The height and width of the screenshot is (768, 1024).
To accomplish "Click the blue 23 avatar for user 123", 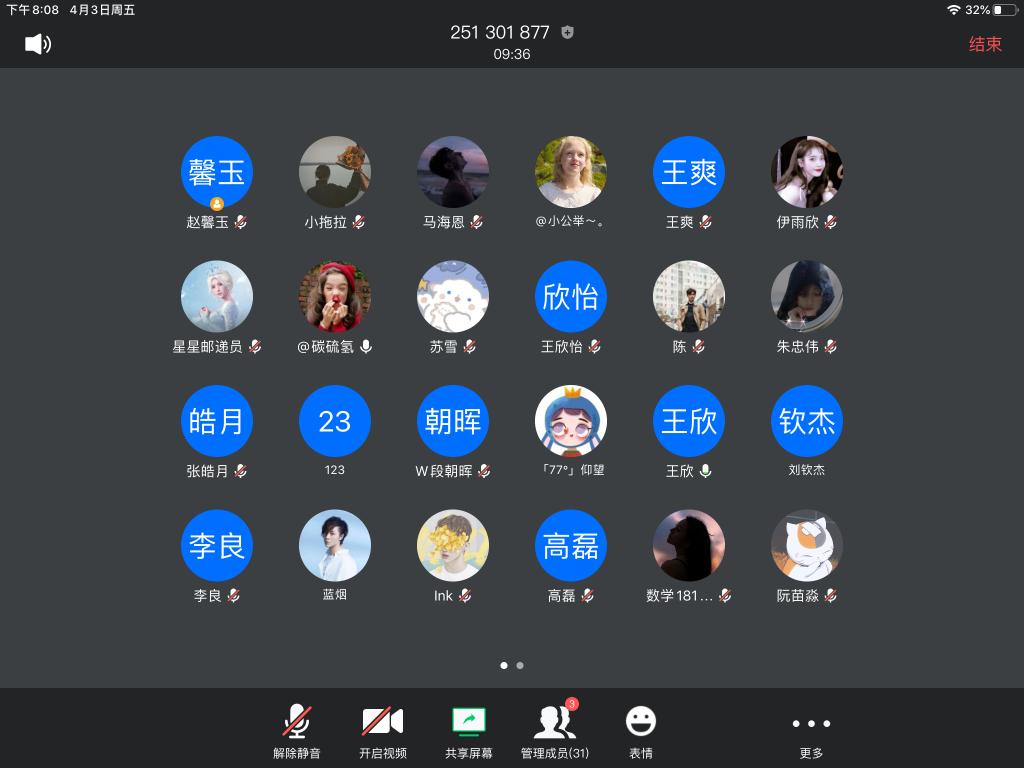I will click(335, 421).
